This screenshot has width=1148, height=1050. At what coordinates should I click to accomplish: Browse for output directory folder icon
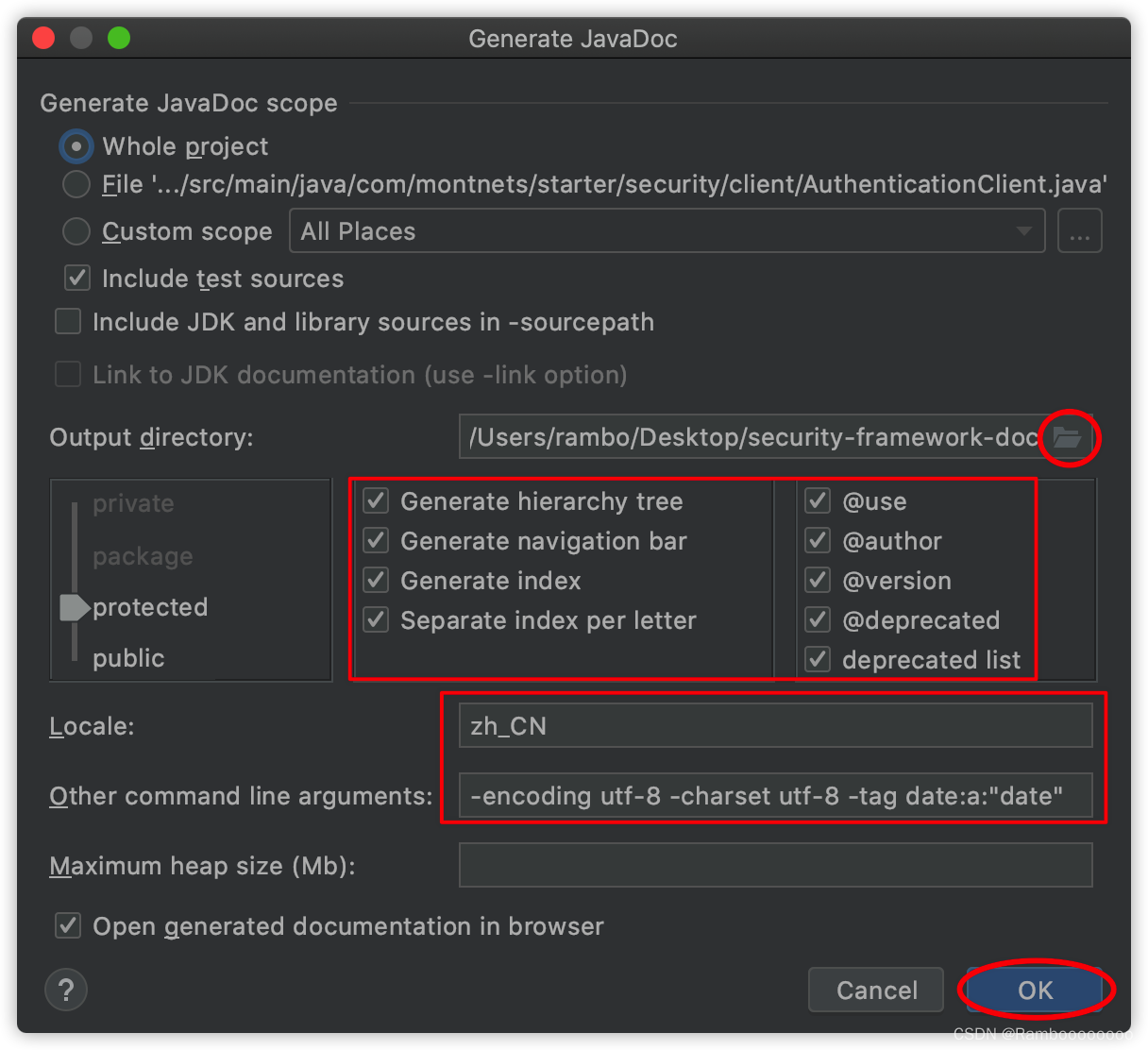click(x=1067, y=437)
